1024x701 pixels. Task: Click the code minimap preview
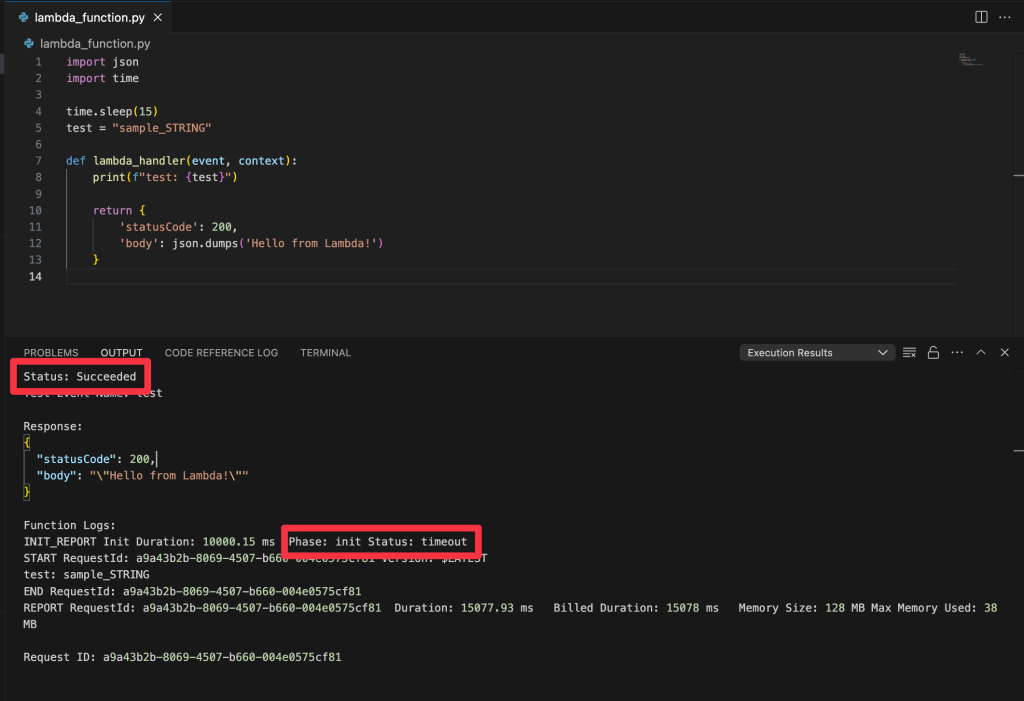[968, 60]
